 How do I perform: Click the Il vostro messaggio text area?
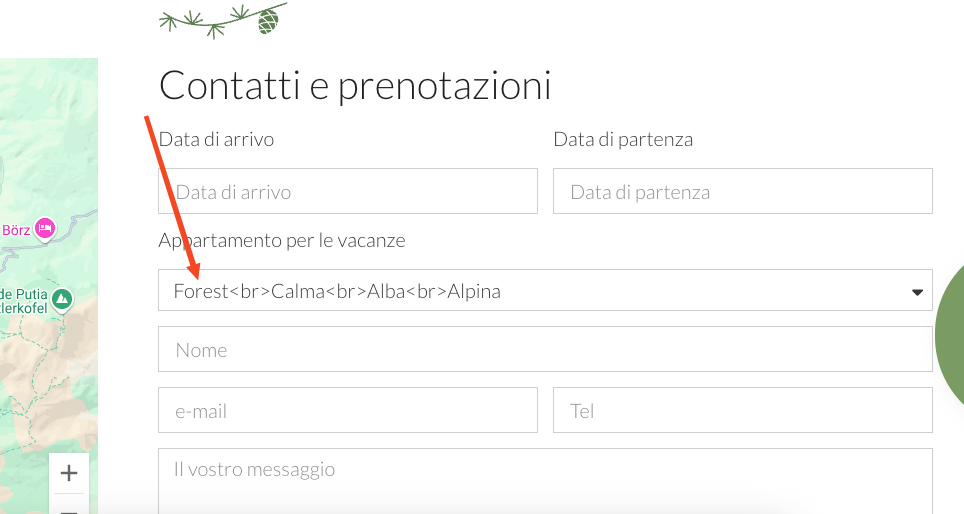(545, 481)
